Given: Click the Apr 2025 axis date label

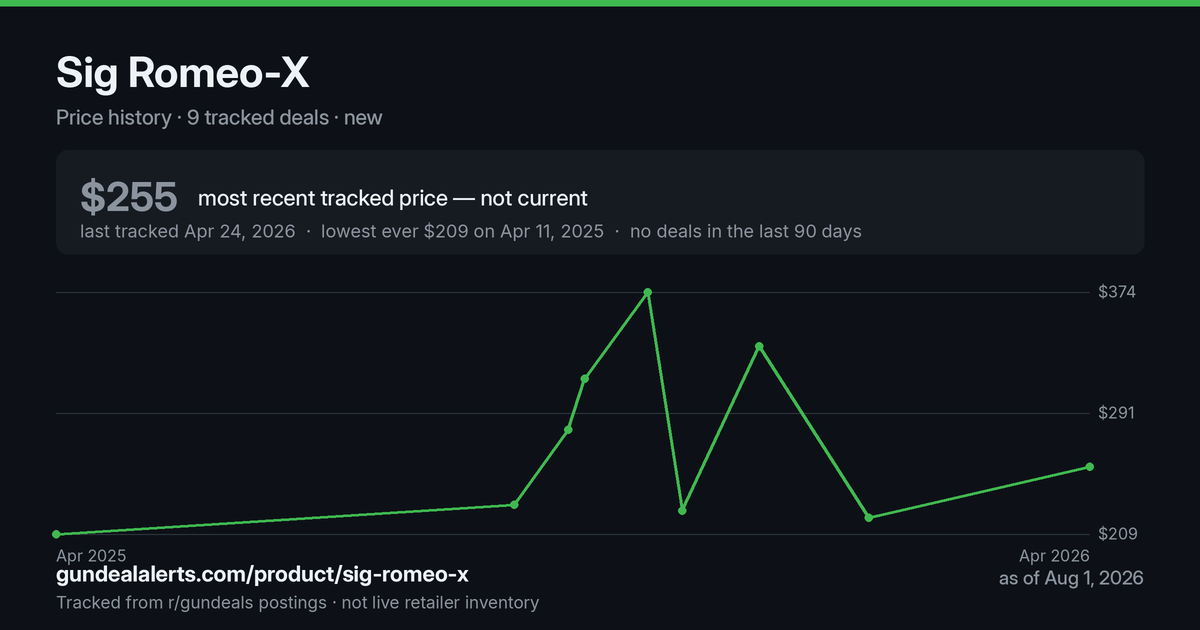Looking at the screenshot, I should [x=91, y=555].
